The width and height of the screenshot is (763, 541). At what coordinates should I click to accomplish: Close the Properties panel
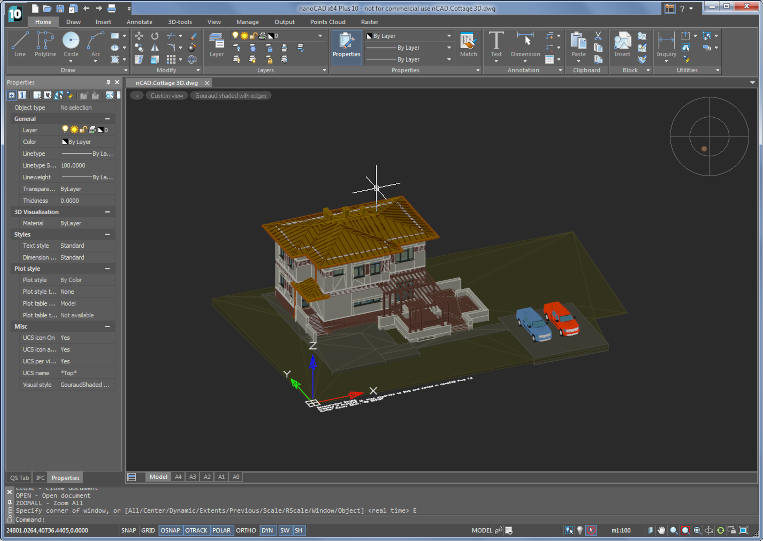(x=117, y=82)
